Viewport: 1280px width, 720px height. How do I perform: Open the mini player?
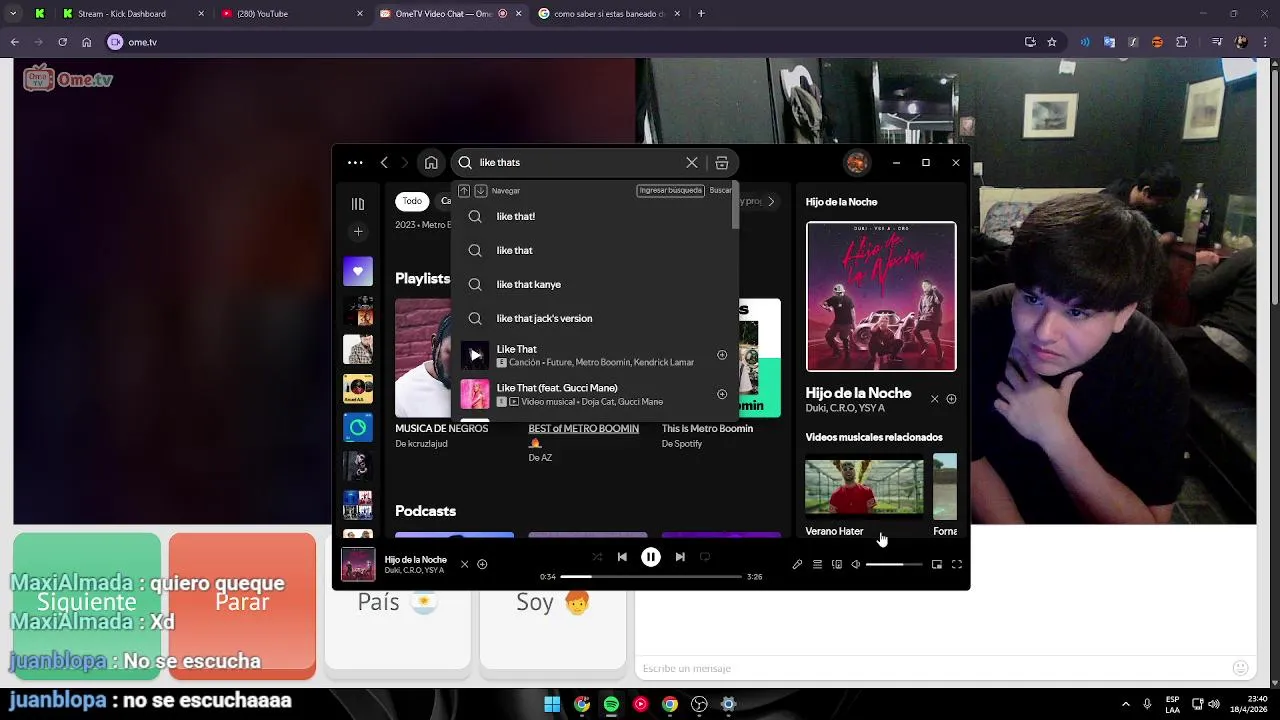coord(937,565)
